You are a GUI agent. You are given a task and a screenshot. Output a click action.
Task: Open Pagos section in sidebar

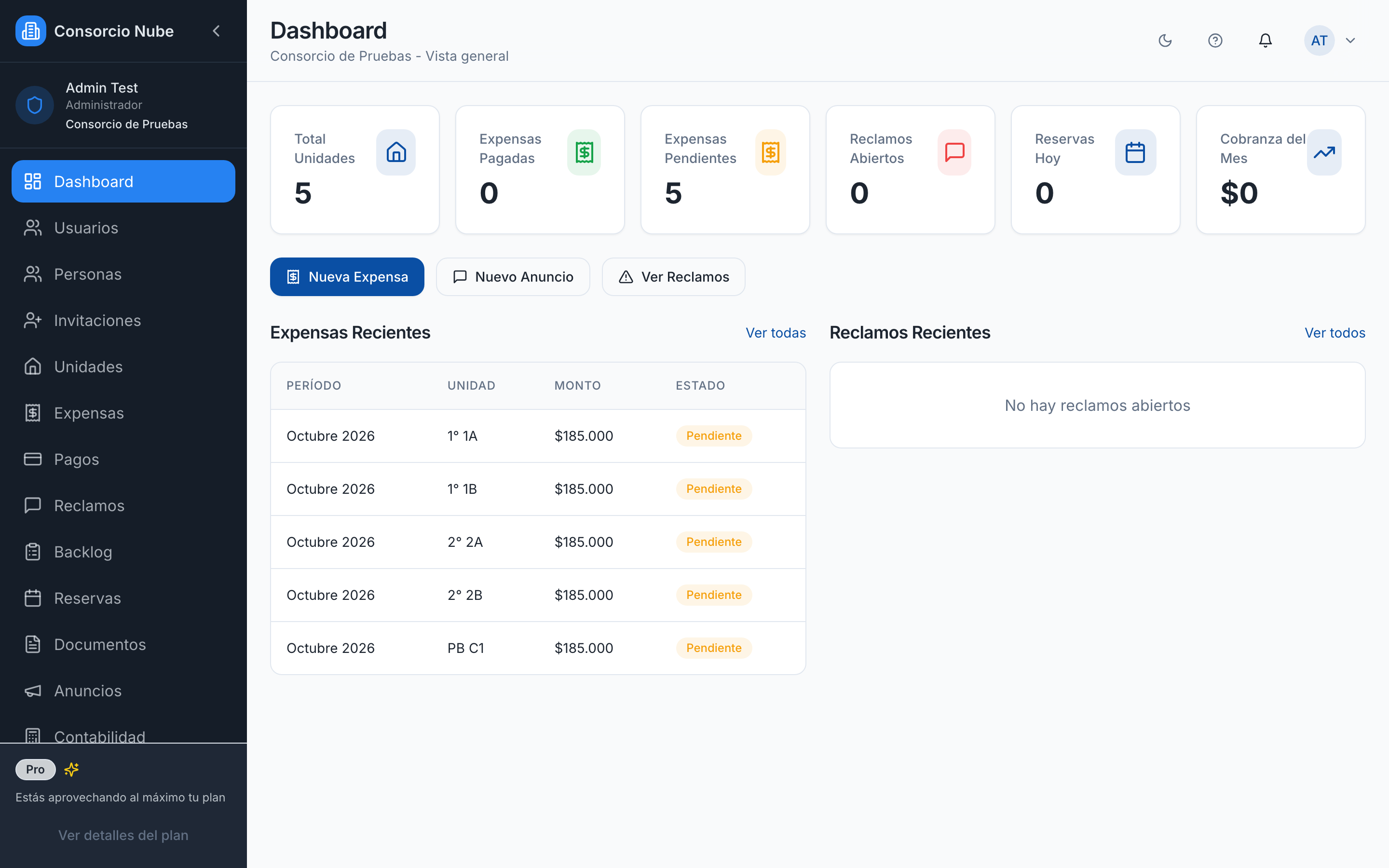(x=123, y=459)
